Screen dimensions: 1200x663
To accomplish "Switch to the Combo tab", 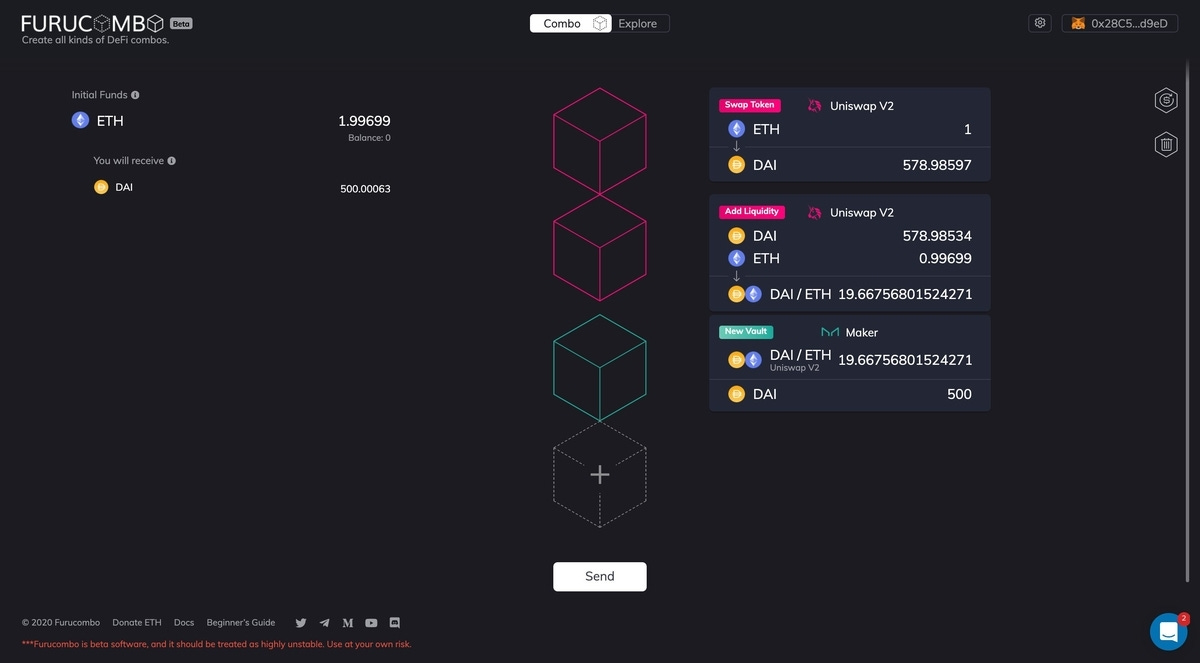I will (x=562, y=23).
